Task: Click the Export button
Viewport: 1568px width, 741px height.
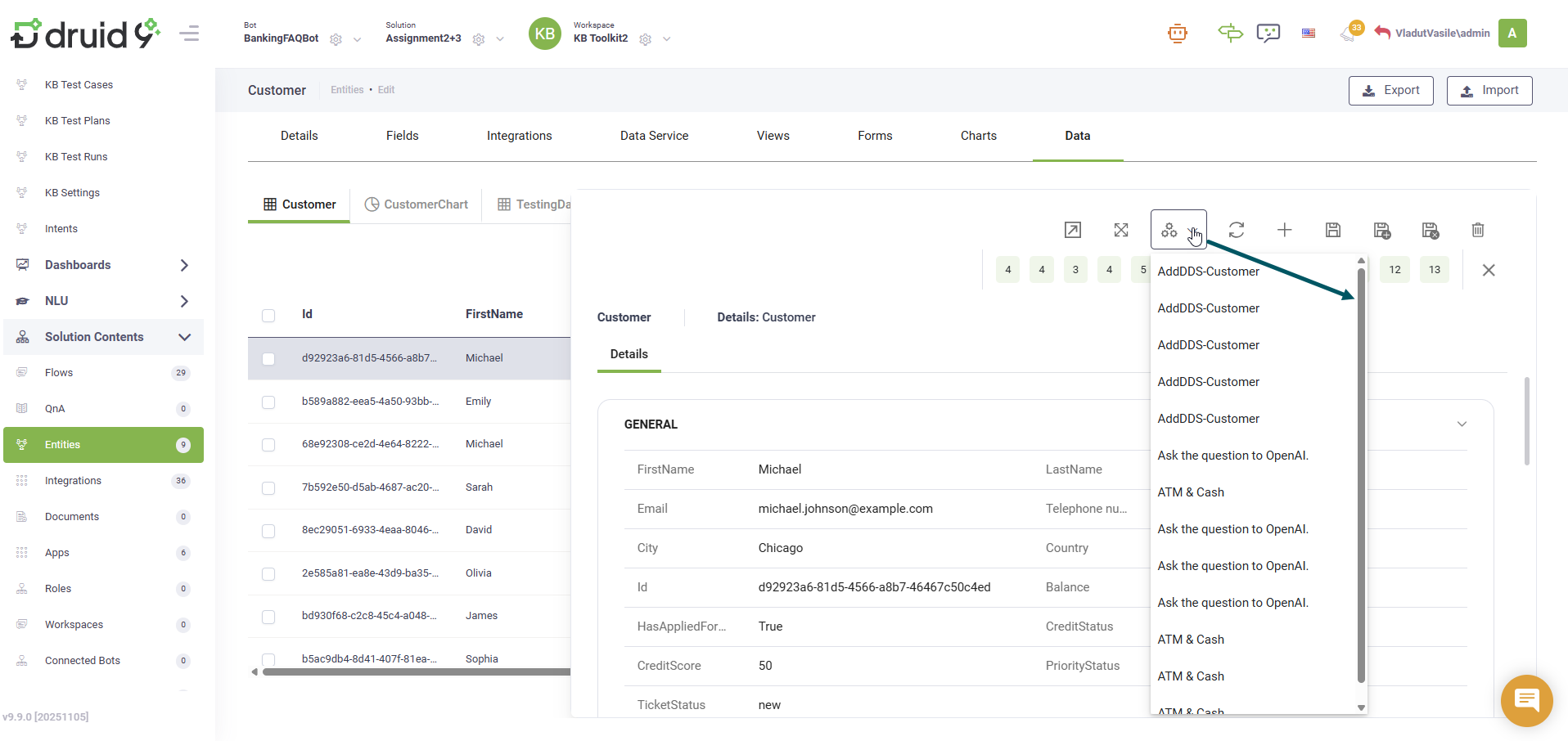Action: point(1390,90)
